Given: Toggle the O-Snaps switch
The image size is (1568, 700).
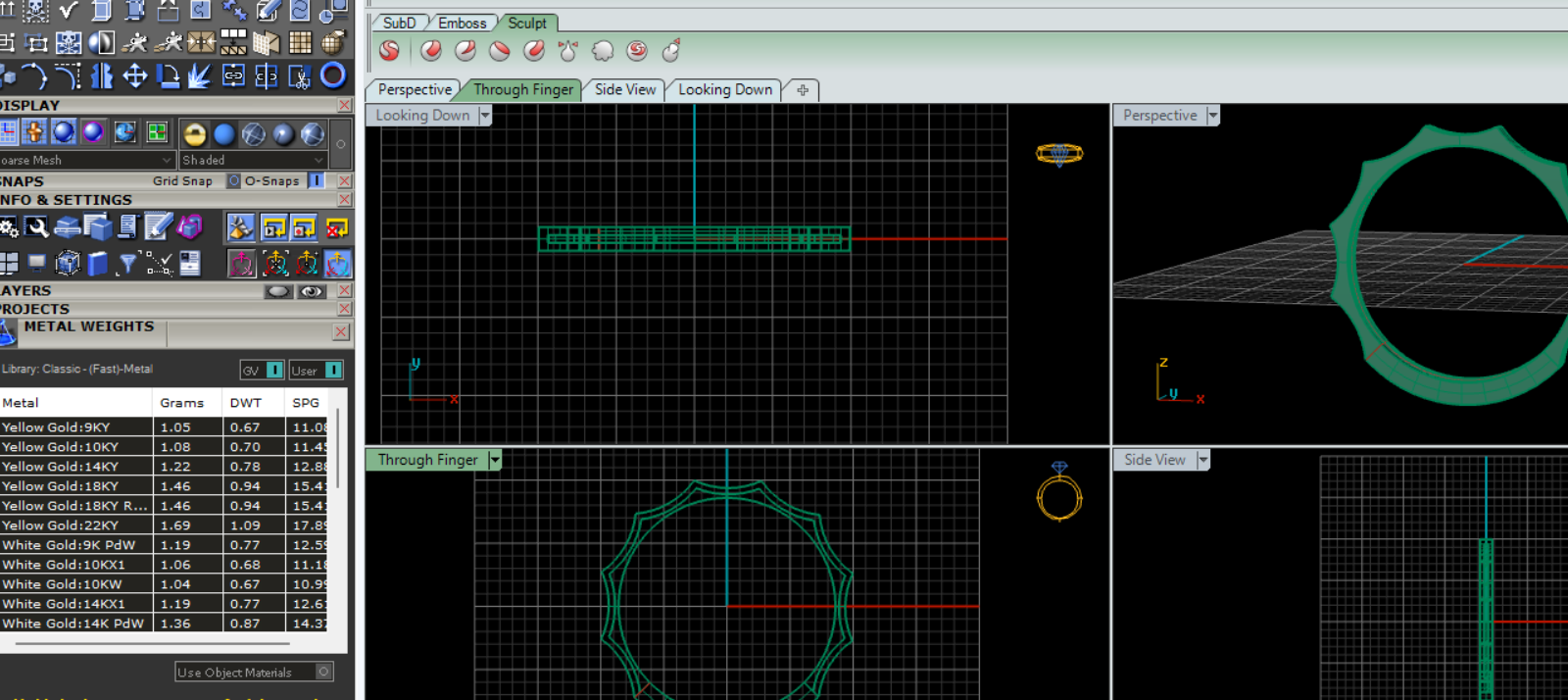Looking at the screenshot, I should coord(316,180).
